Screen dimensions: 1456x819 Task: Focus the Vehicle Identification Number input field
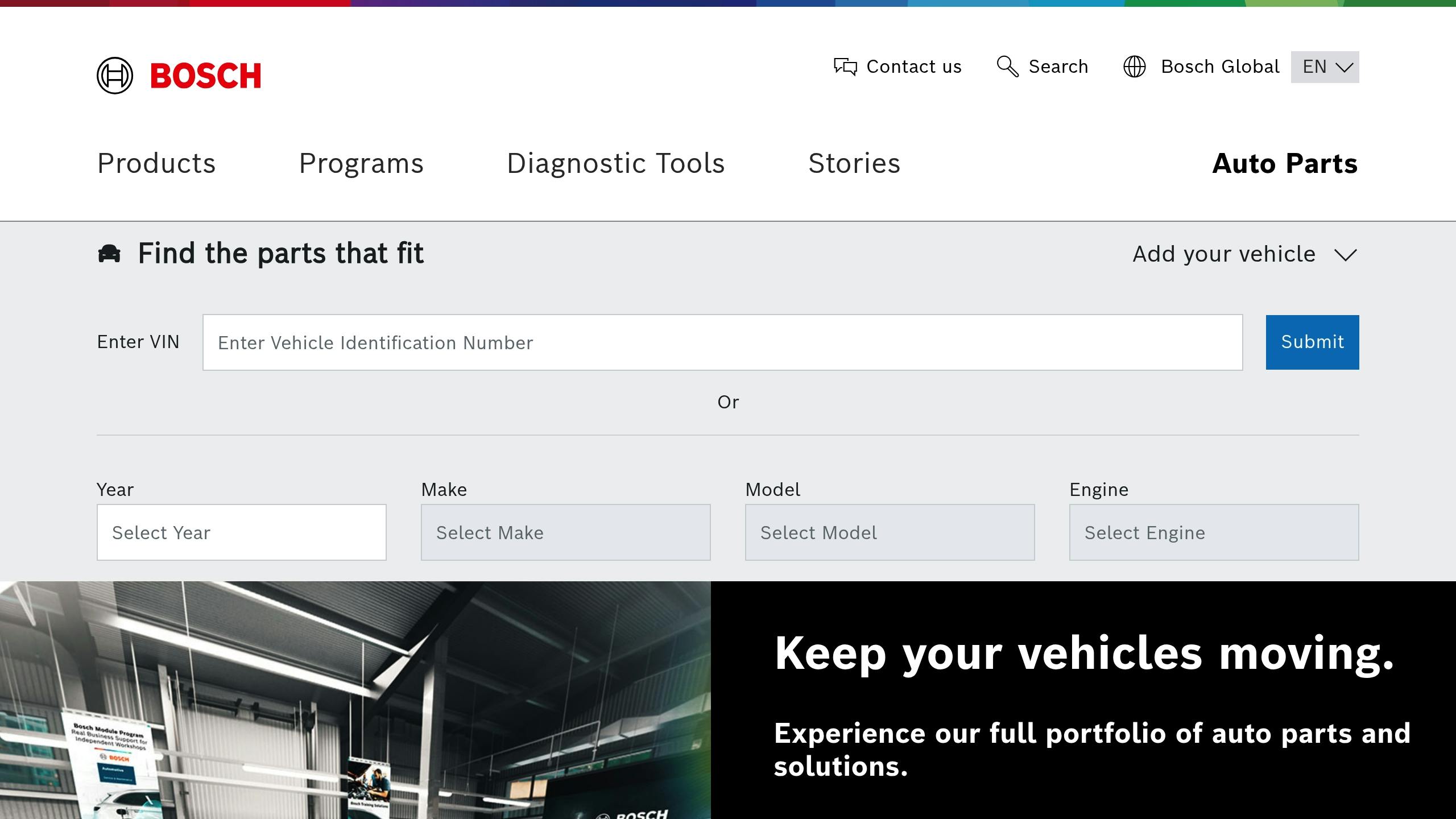coord(722,342)
